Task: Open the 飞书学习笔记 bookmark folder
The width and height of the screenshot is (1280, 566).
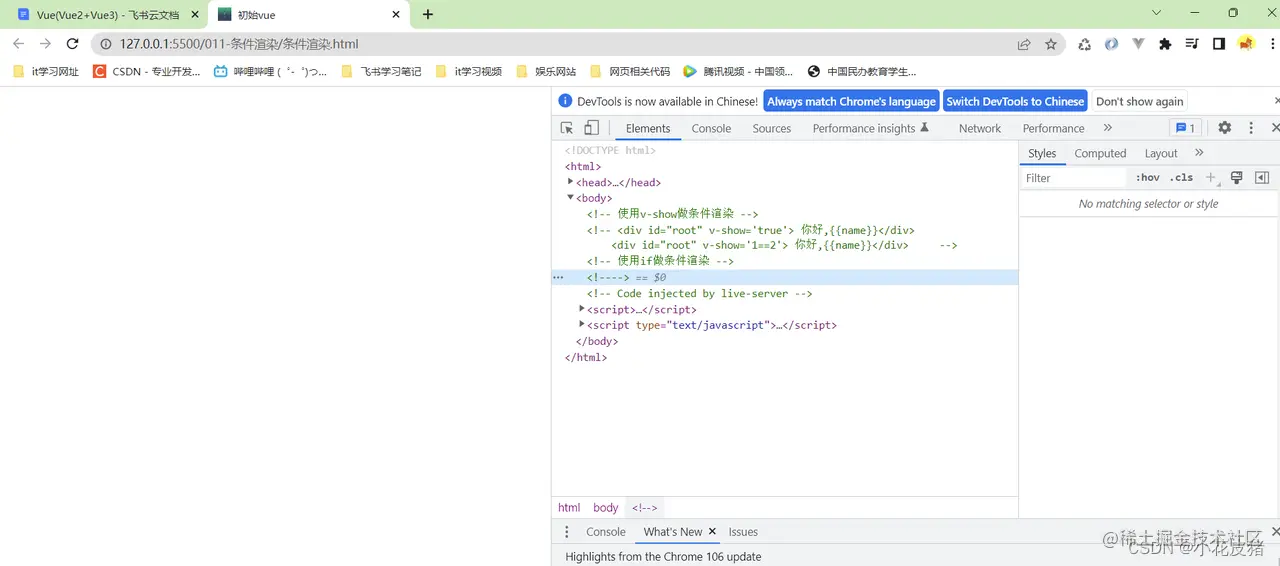Action: click(381, 71)
